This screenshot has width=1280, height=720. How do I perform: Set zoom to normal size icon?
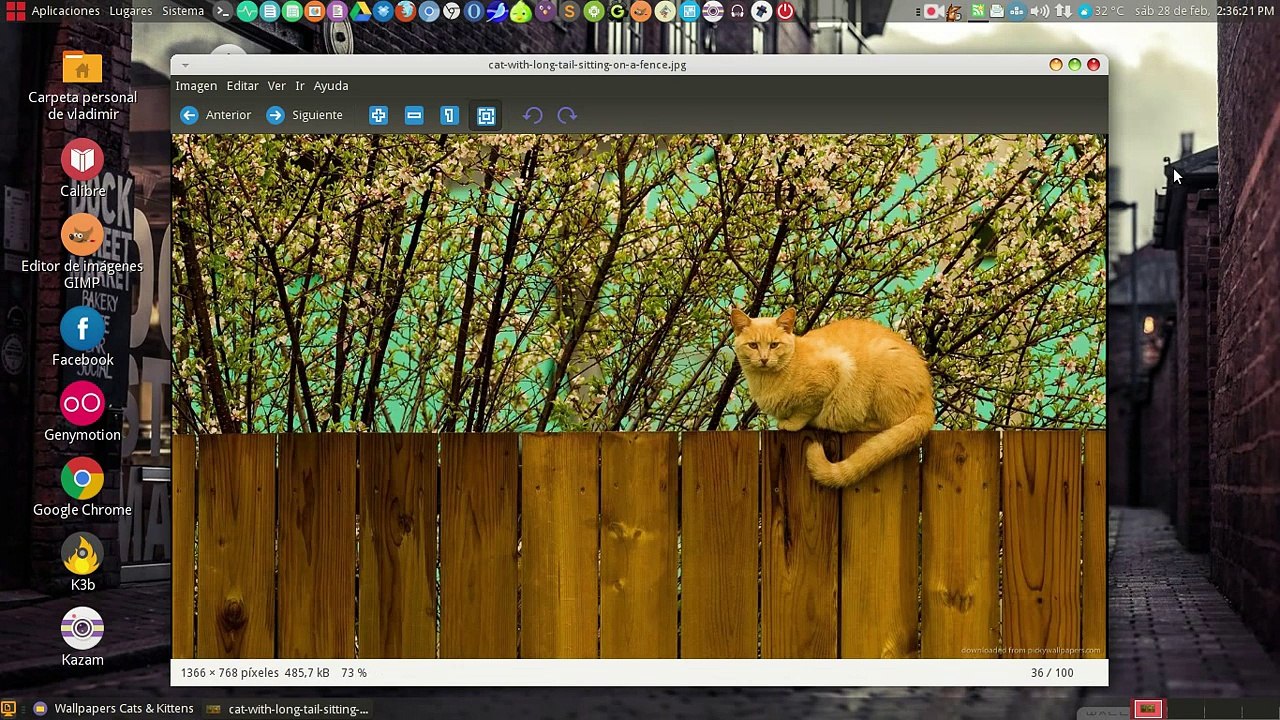449,116
